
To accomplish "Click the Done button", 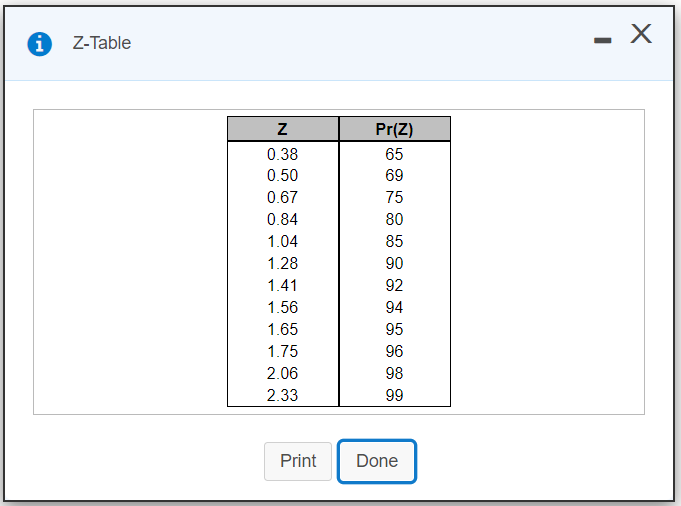I will coord(377,461).
